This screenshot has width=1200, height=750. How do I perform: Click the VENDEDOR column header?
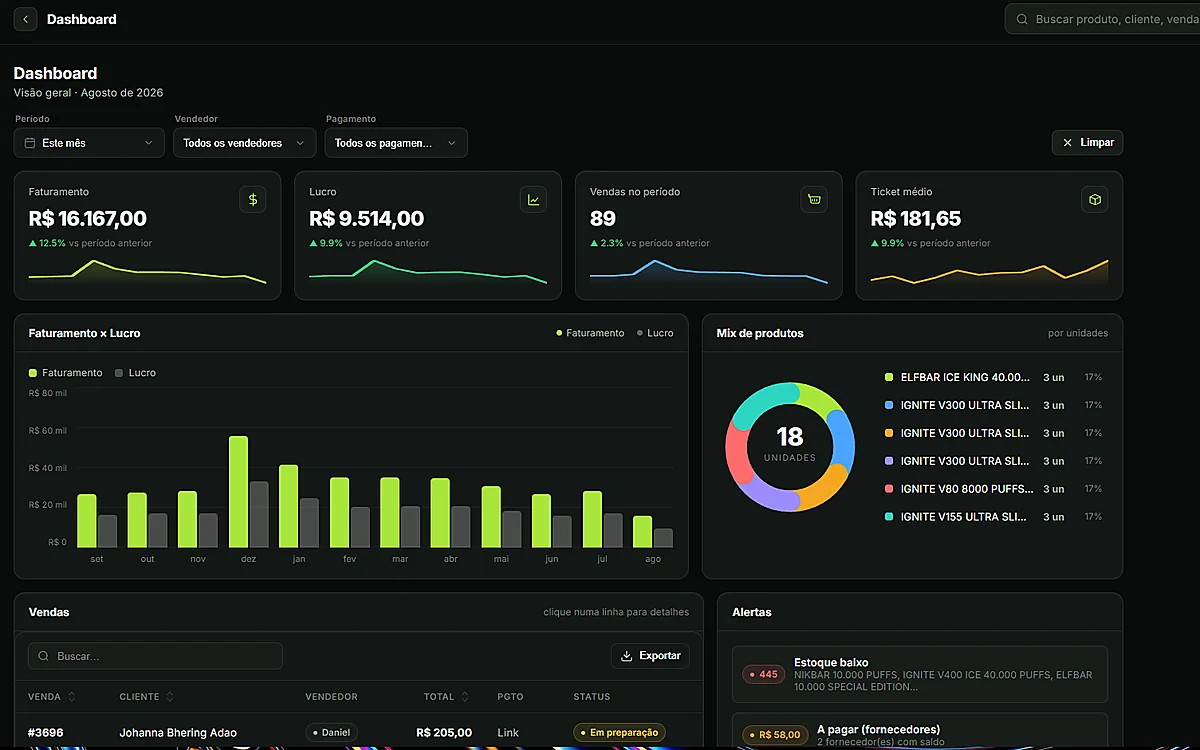tap(332, 697)
